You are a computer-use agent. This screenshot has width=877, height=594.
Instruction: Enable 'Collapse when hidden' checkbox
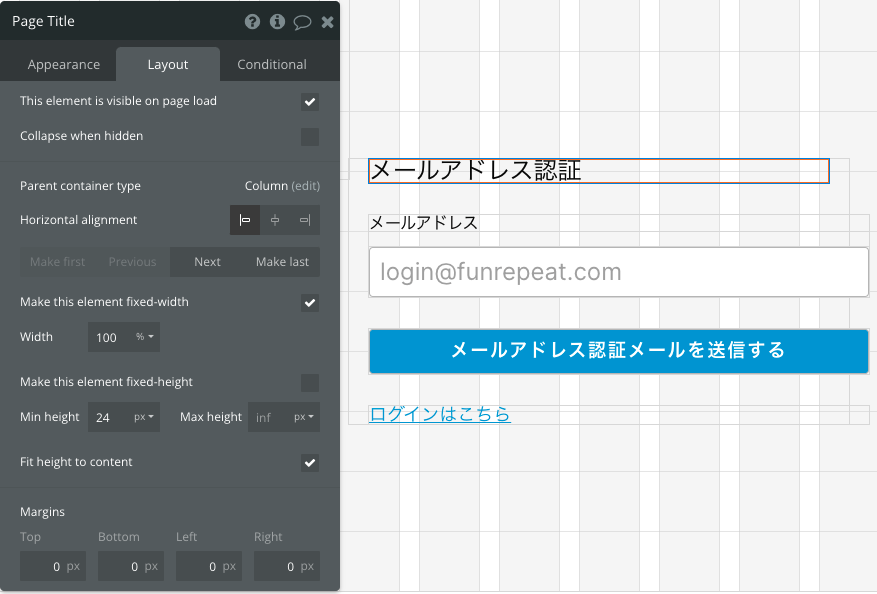pos(310,136)
